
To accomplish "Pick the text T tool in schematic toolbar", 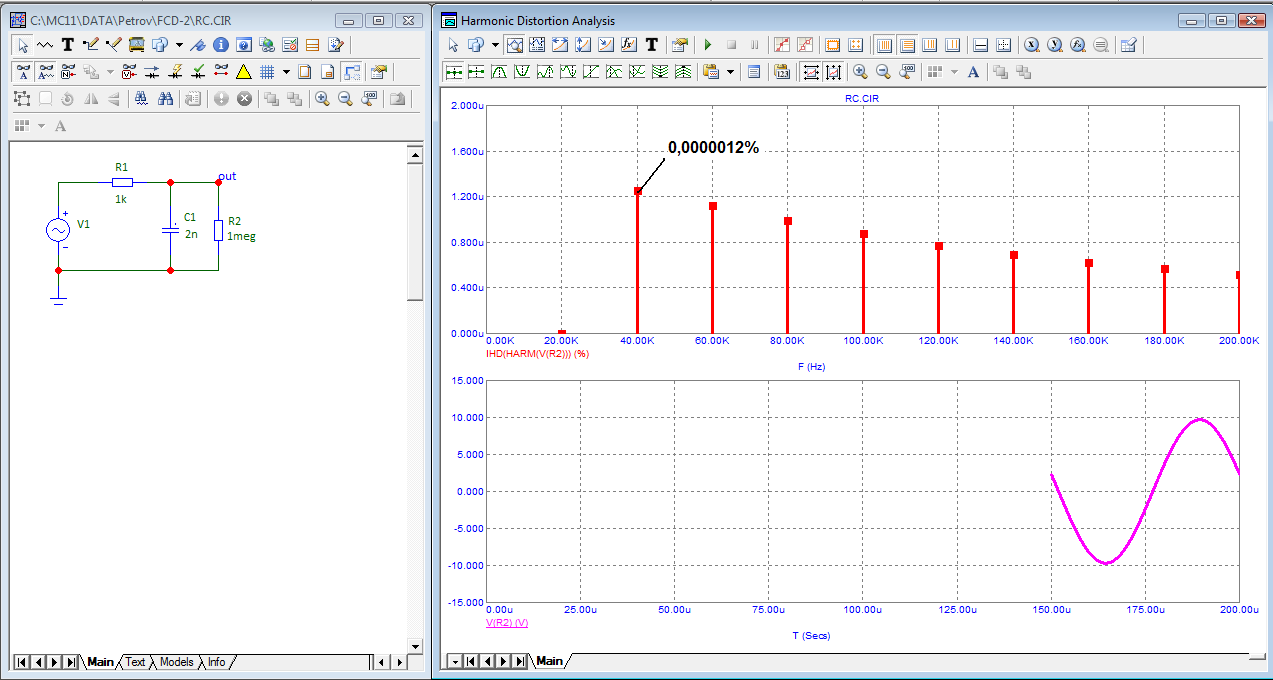I will (x=68, y=45).
